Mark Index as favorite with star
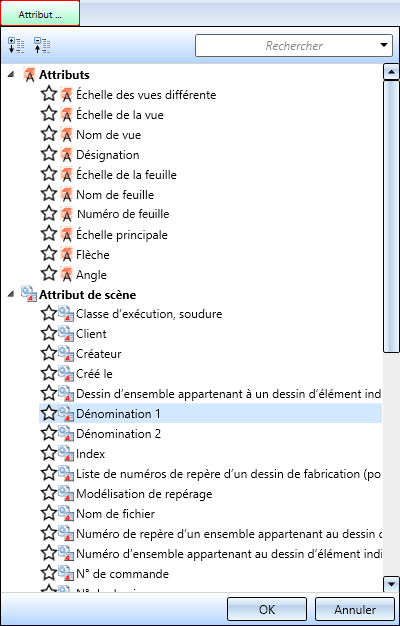400x626 pixels. click(x=49, y=453)
